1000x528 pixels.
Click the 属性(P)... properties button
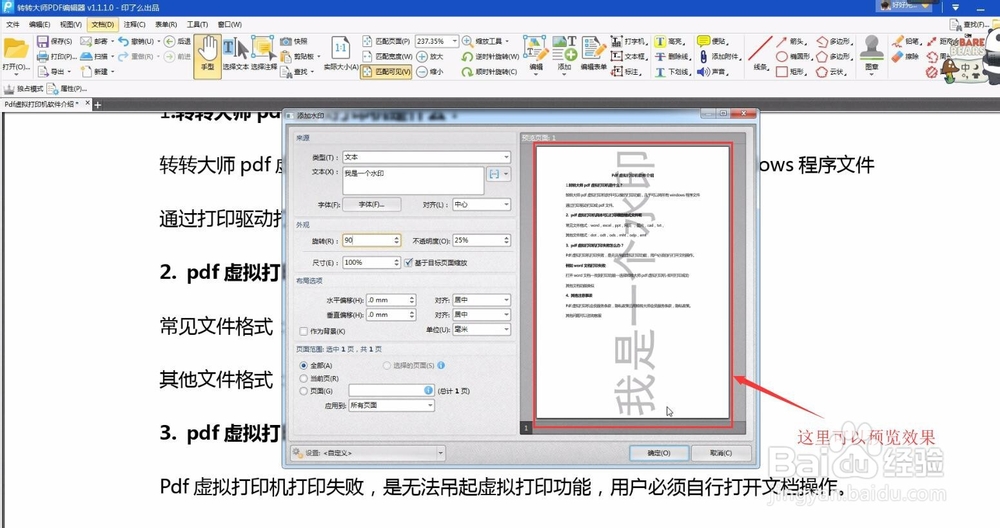click(x=66, y=89)
